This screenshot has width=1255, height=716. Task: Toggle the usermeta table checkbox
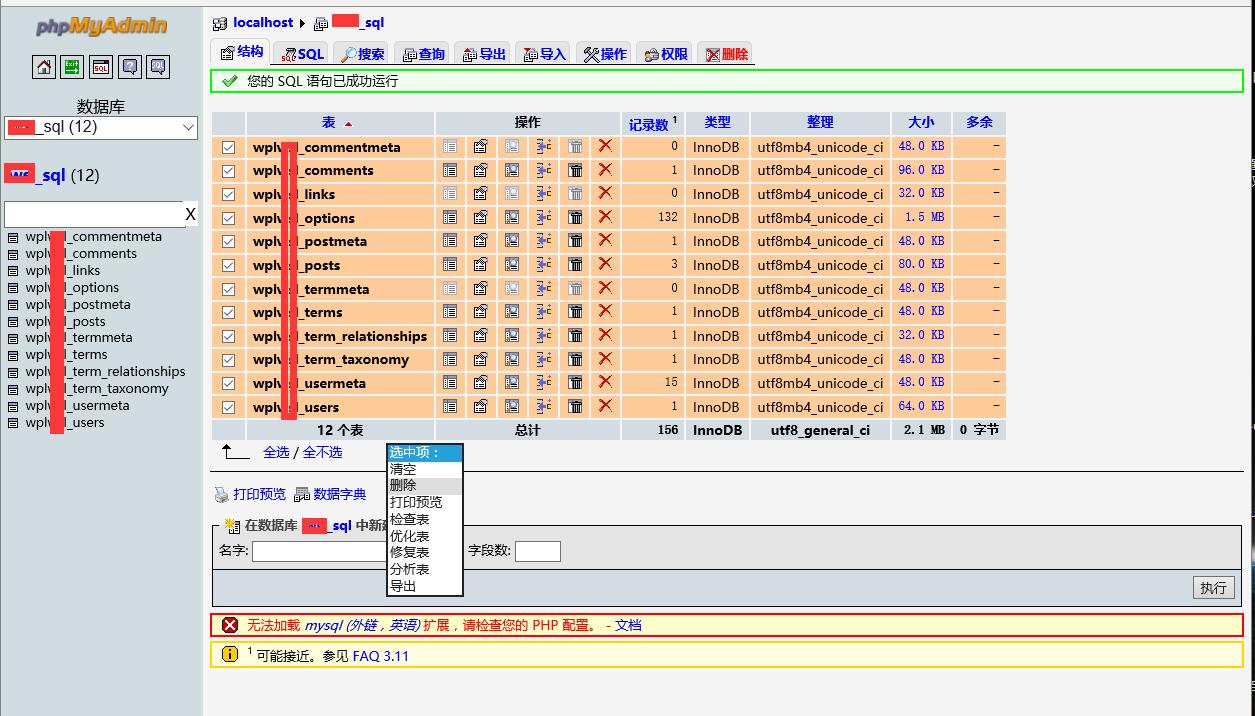point(229,383)
